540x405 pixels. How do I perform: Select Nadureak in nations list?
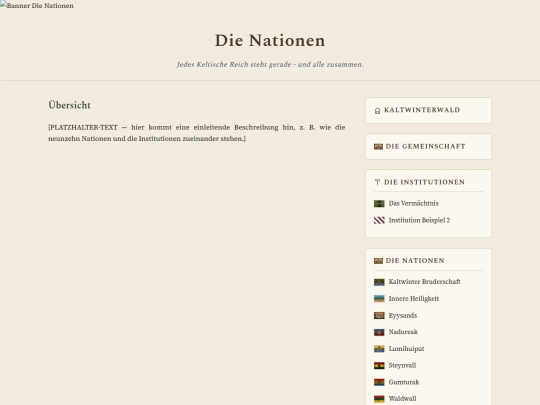[403, 332]
